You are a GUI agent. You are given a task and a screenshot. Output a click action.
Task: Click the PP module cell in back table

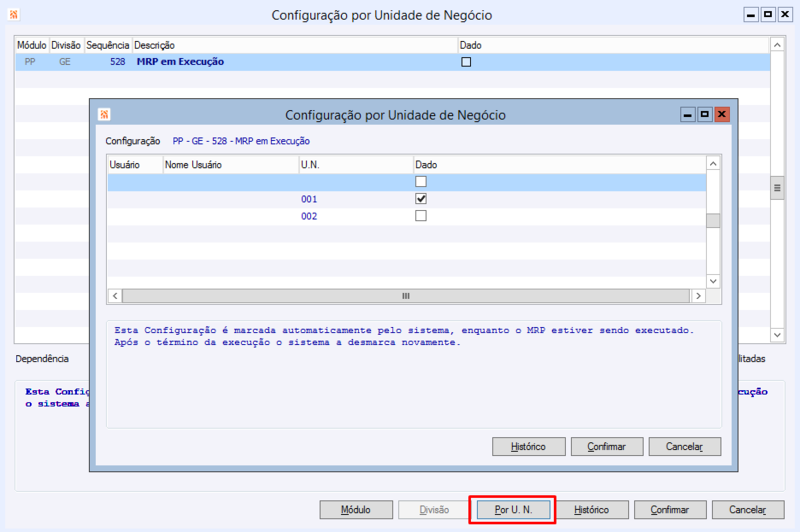[30, 62]
